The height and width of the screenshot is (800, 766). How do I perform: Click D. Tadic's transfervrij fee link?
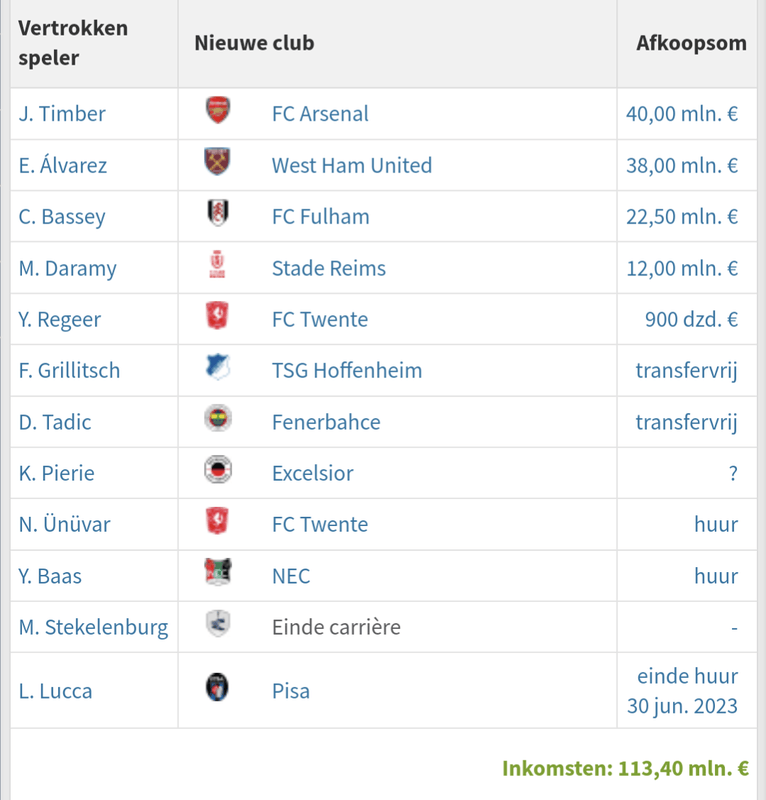tap(686, 422)
